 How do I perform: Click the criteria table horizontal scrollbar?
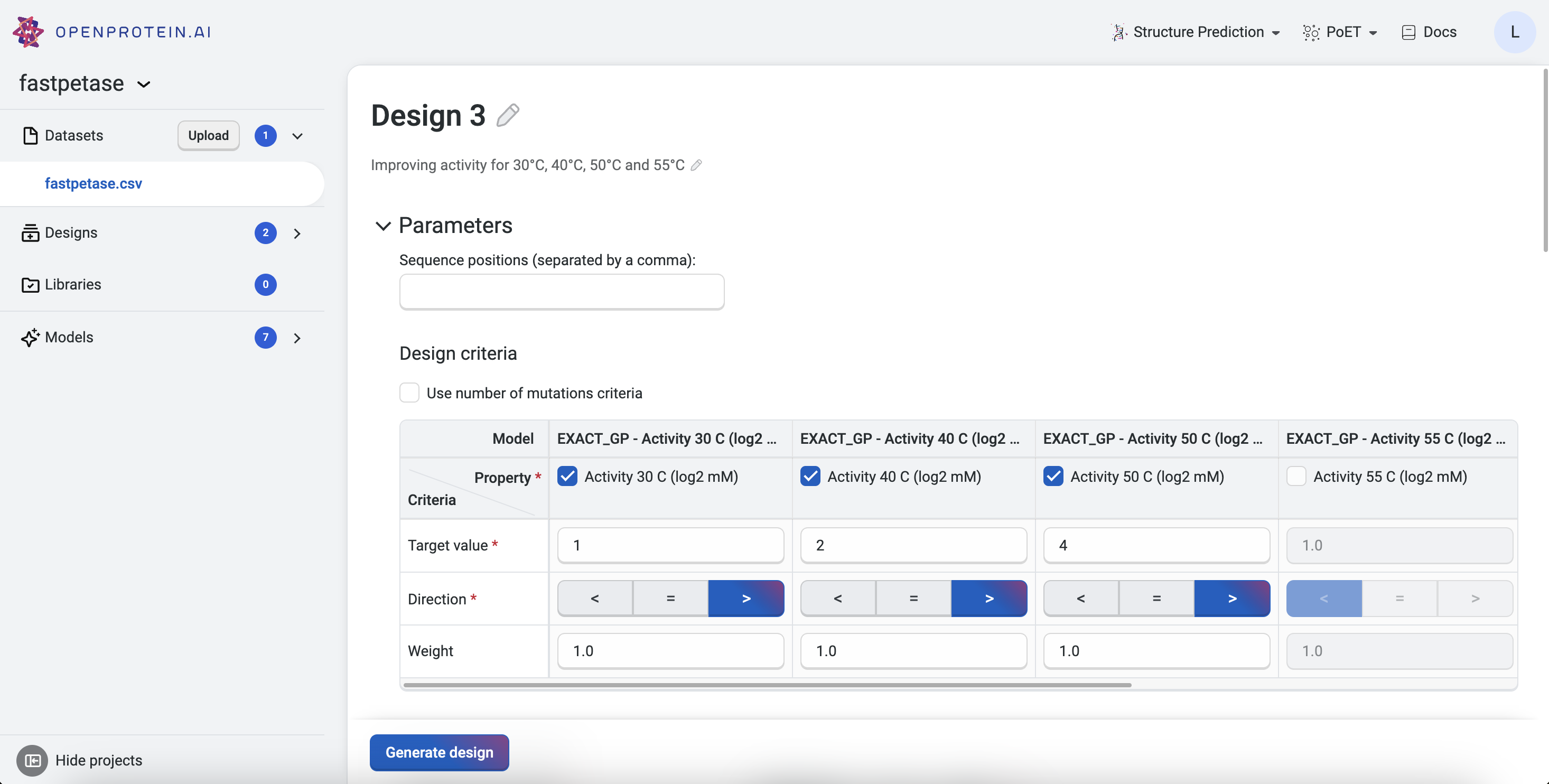click(767, 685)
